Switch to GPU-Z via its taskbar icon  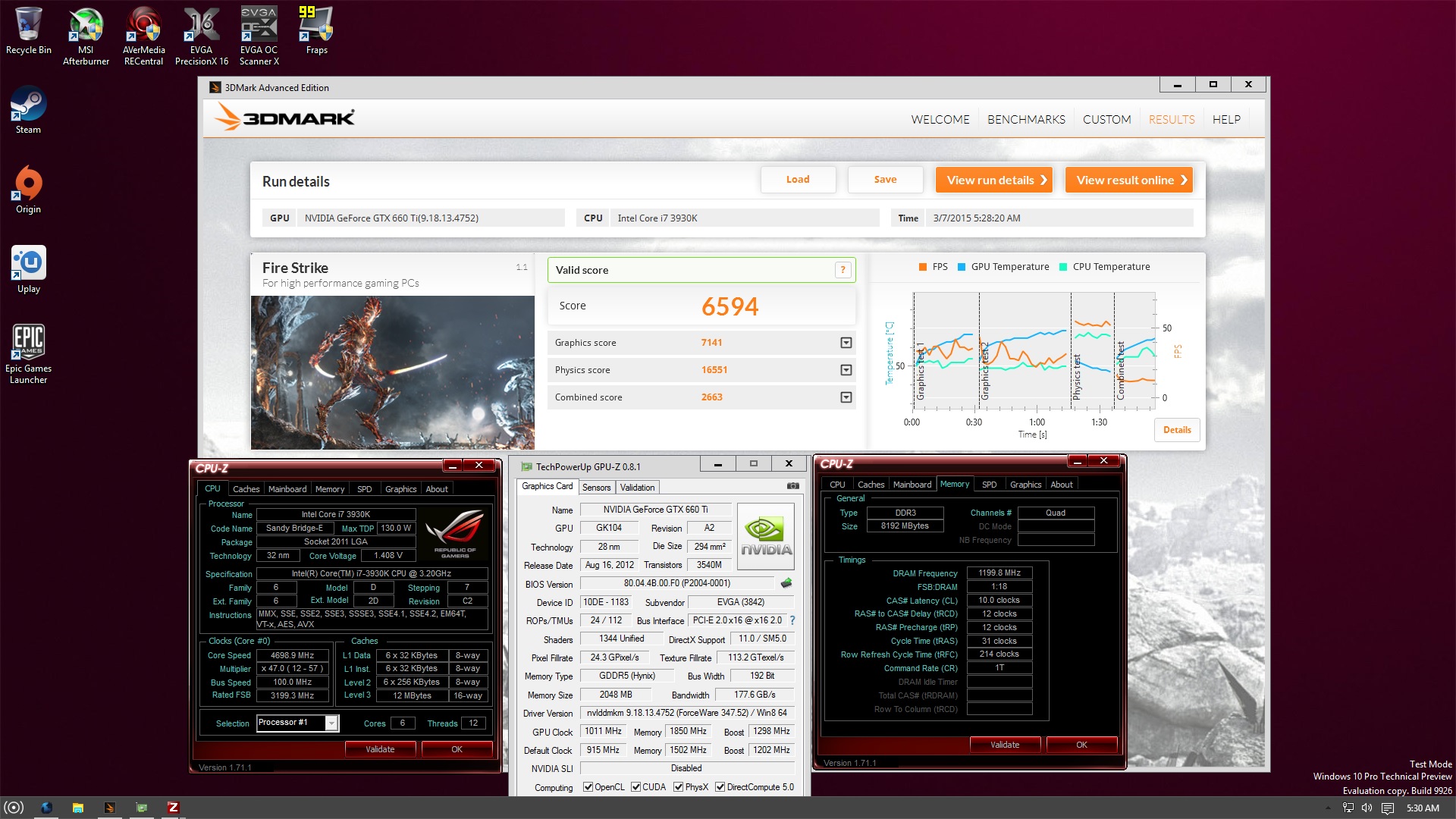click(x=141, y=808)
